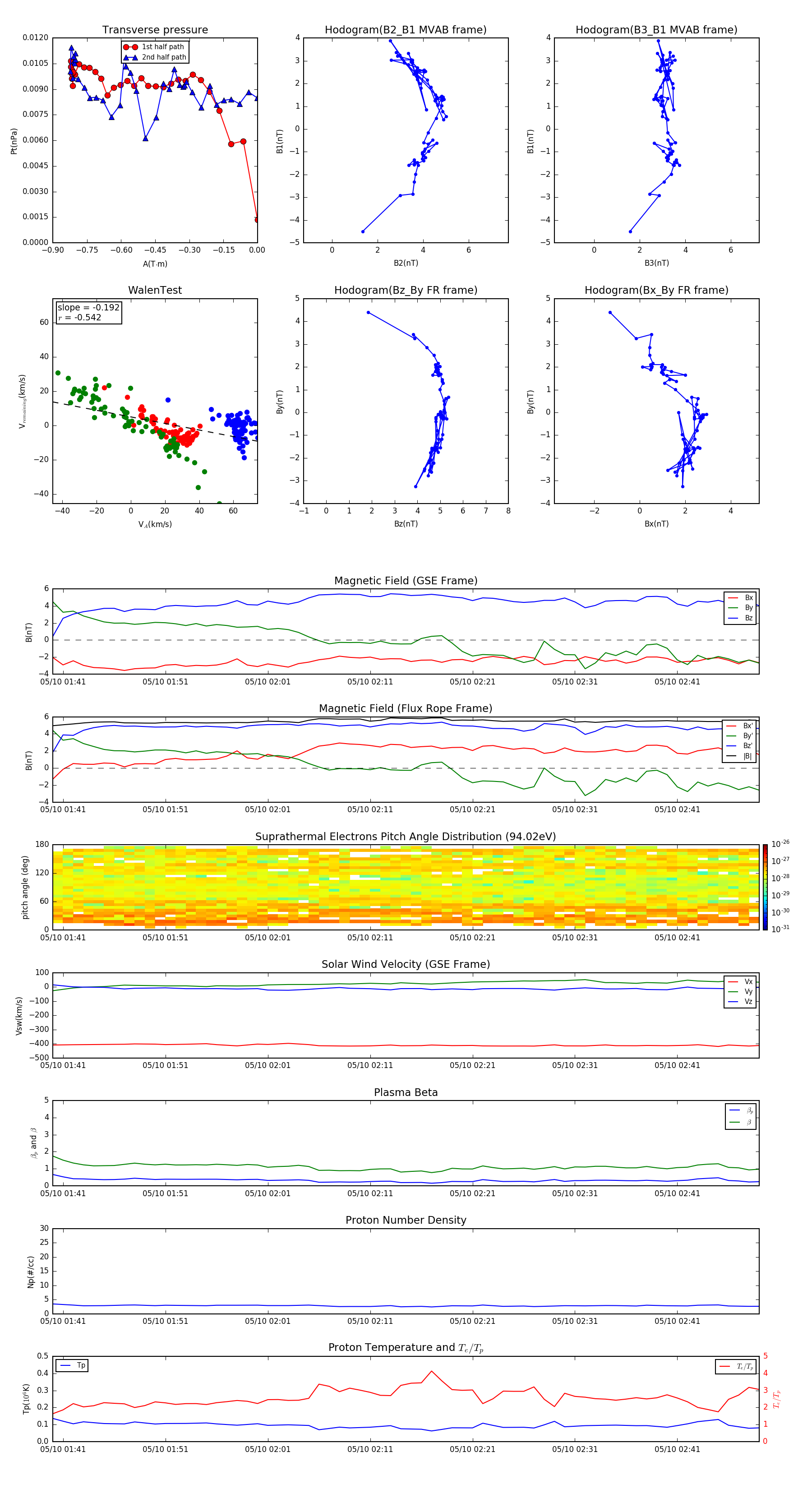Image resolution: width=812 pixels, height=1489 pixels.
Task: Select the Vy entry in the velocity legend
Action: (x=740, y=991)
